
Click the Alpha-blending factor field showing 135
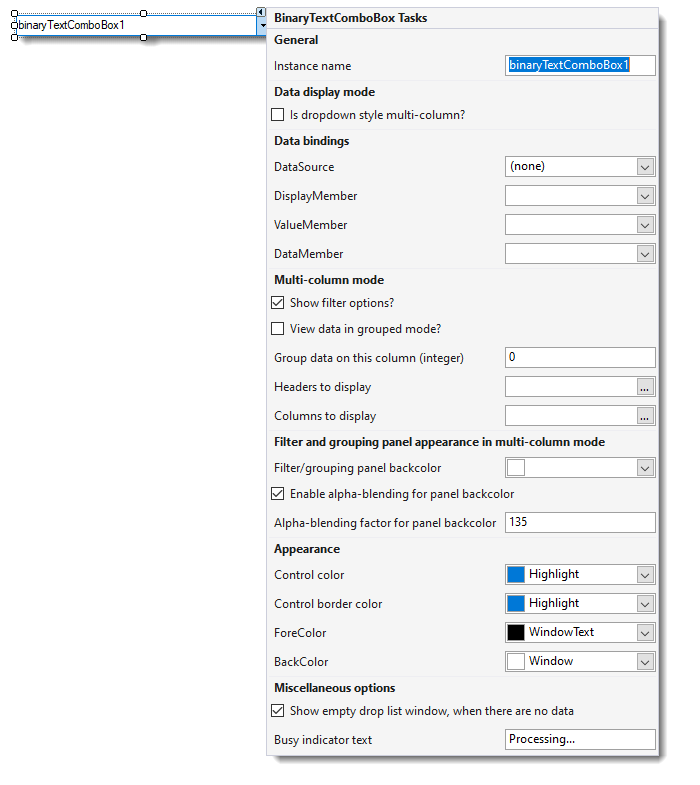(580, 523)
